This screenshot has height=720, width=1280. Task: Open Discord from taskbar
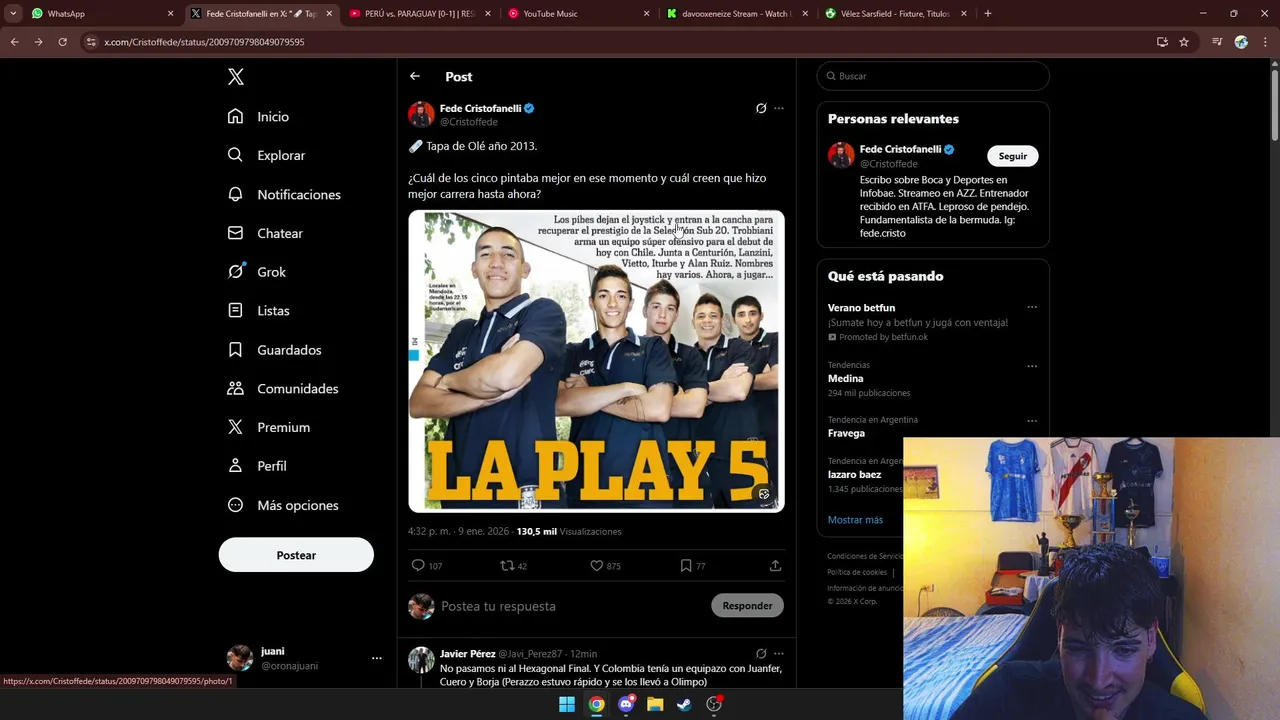coord(626,704)
